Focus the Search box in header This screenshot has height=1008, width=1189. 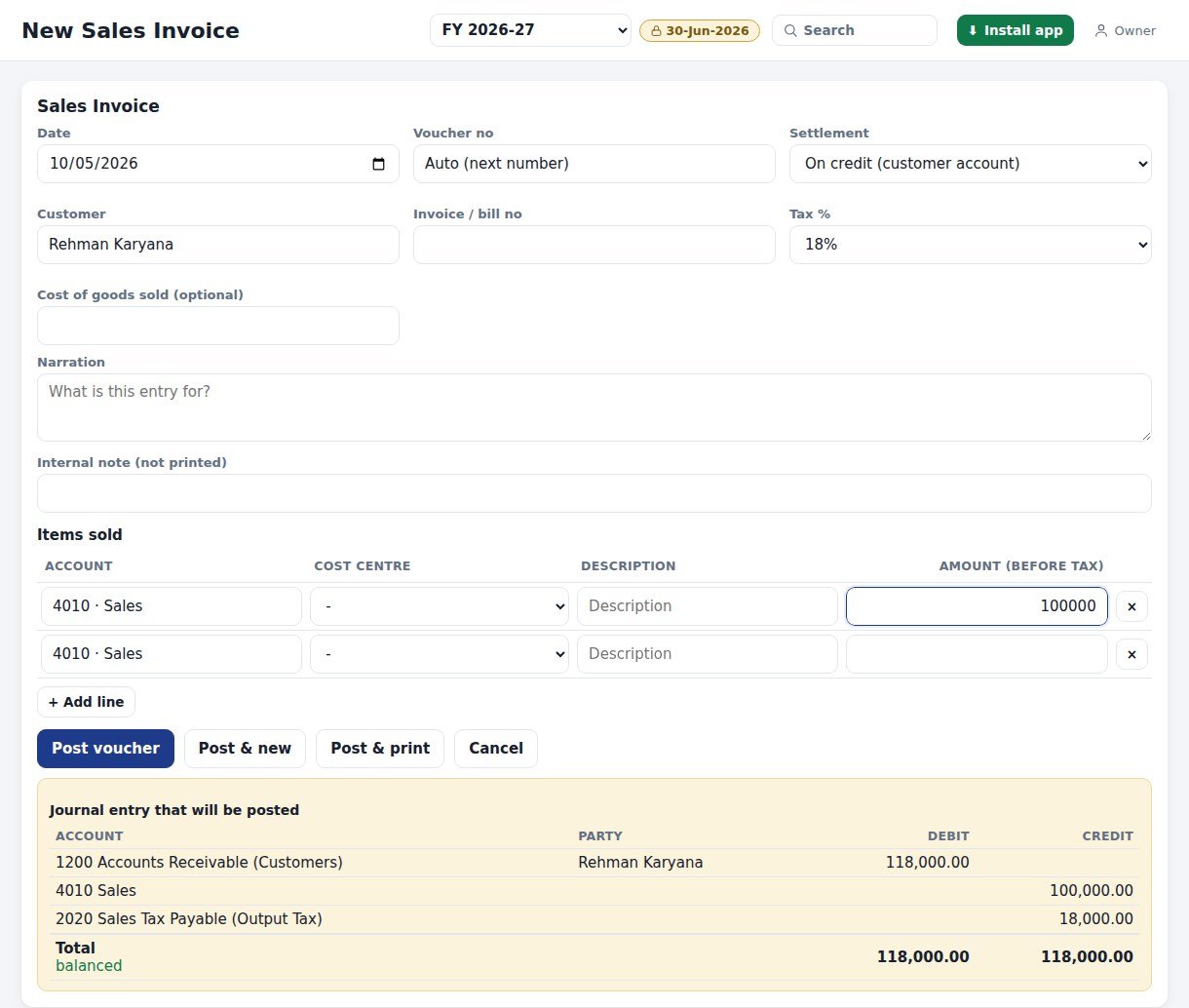855,30
